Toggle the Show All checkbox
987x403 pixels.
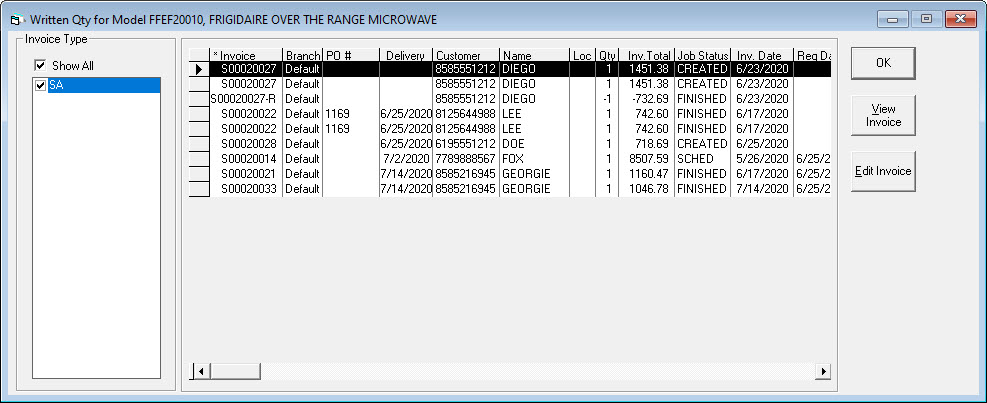[40, 65]
